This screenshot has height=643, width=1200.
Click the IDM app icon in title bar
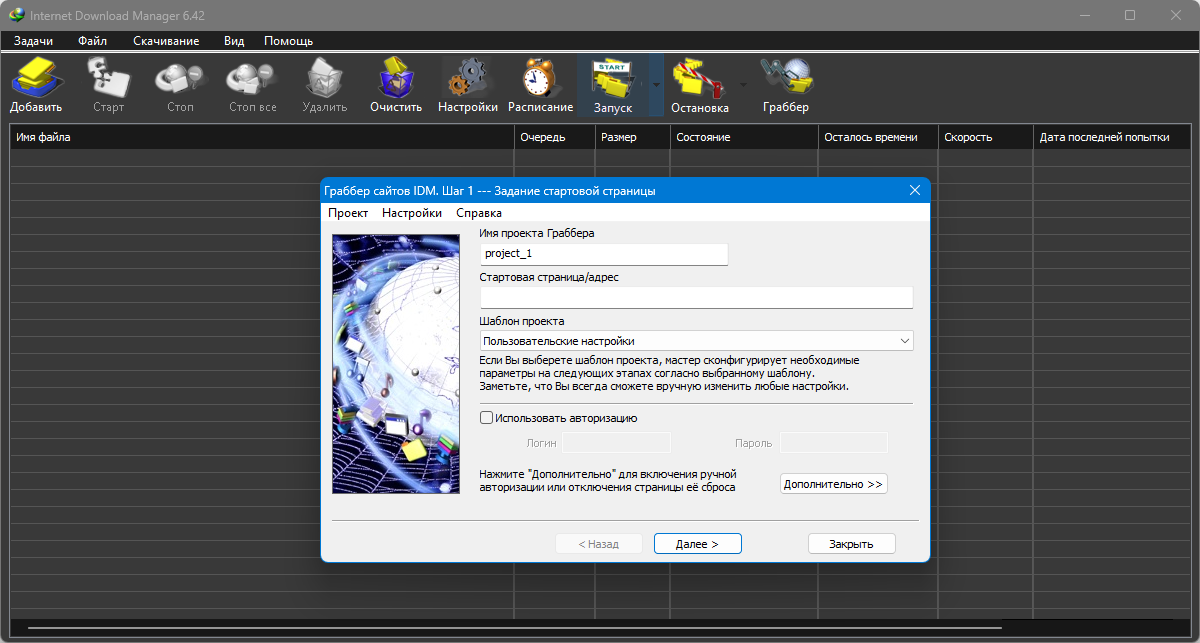coord(15,15)
